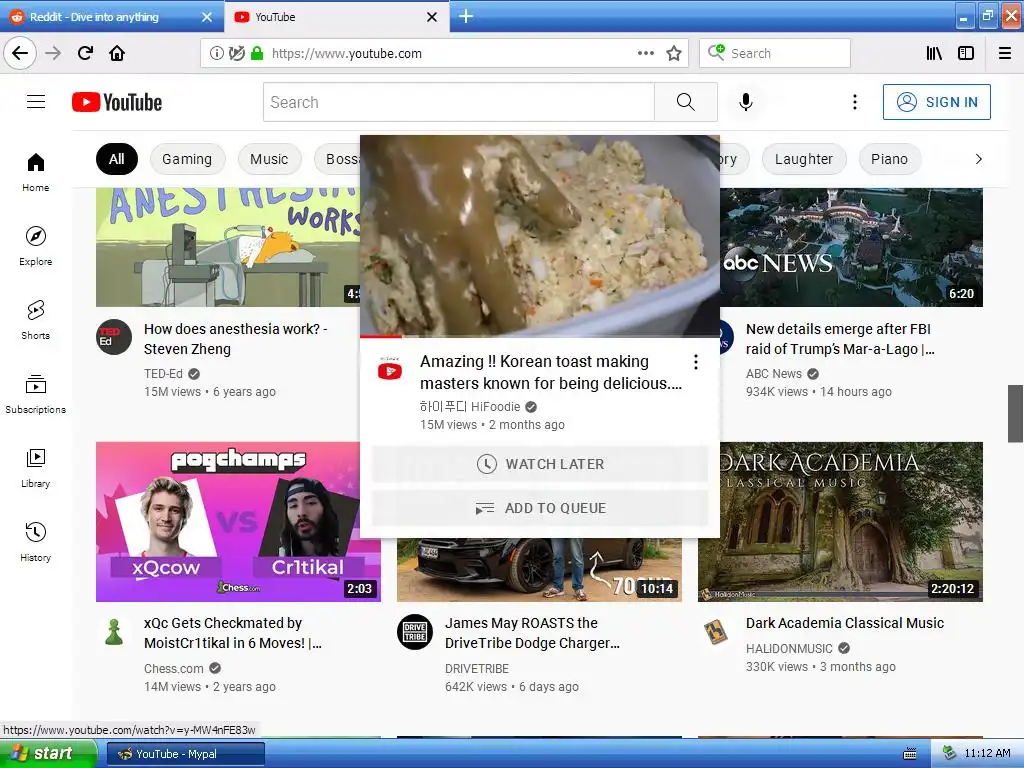Show more filter chips with right chevron
The height and width of the screenshot is (768, 1024).
978,159
